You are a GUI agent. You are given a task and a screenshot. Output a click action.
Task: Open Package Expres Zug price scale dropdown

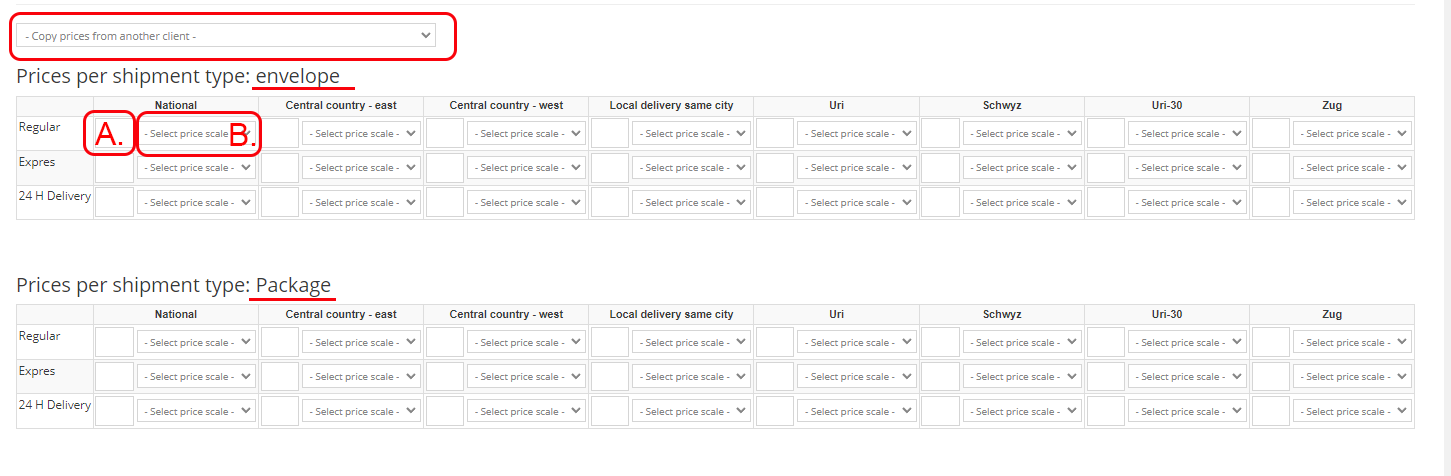click(1352, 377)
